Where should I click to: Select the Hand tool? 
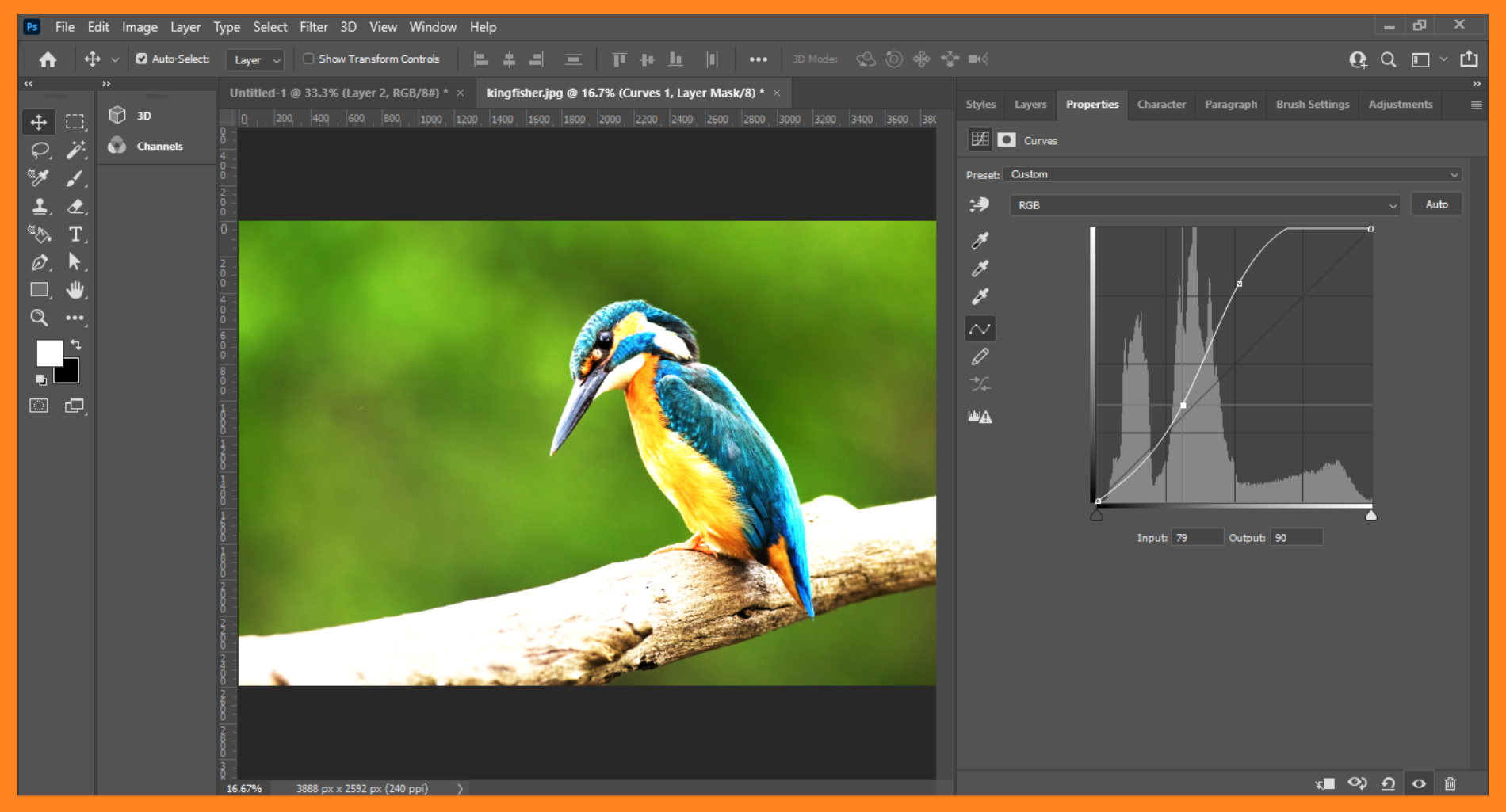click(x=75, y=290)
